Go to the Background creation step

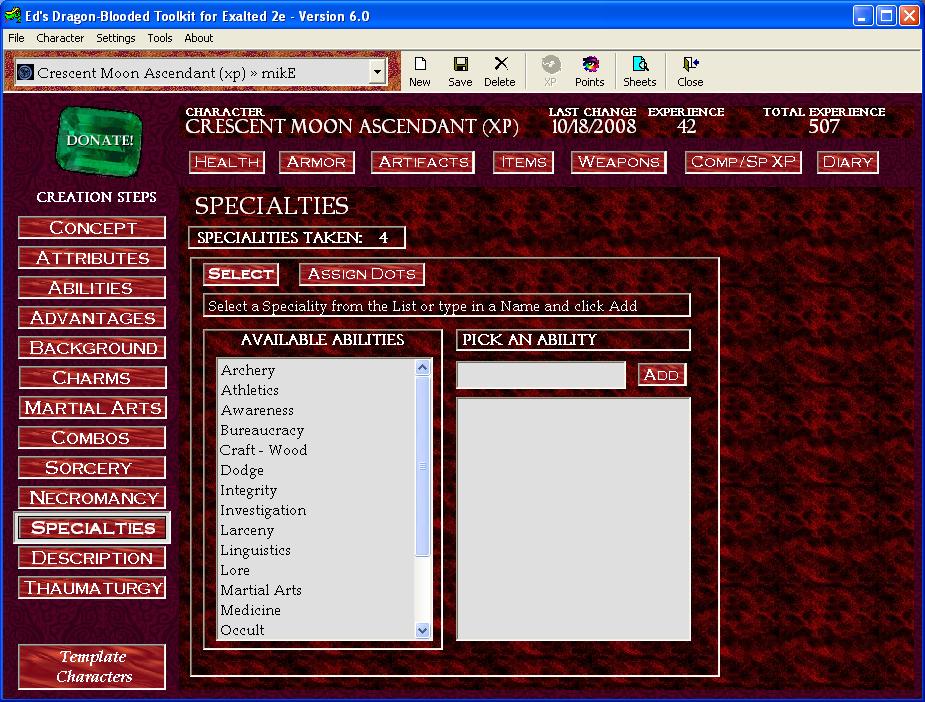pyautogui.click(x=92, y=348)
